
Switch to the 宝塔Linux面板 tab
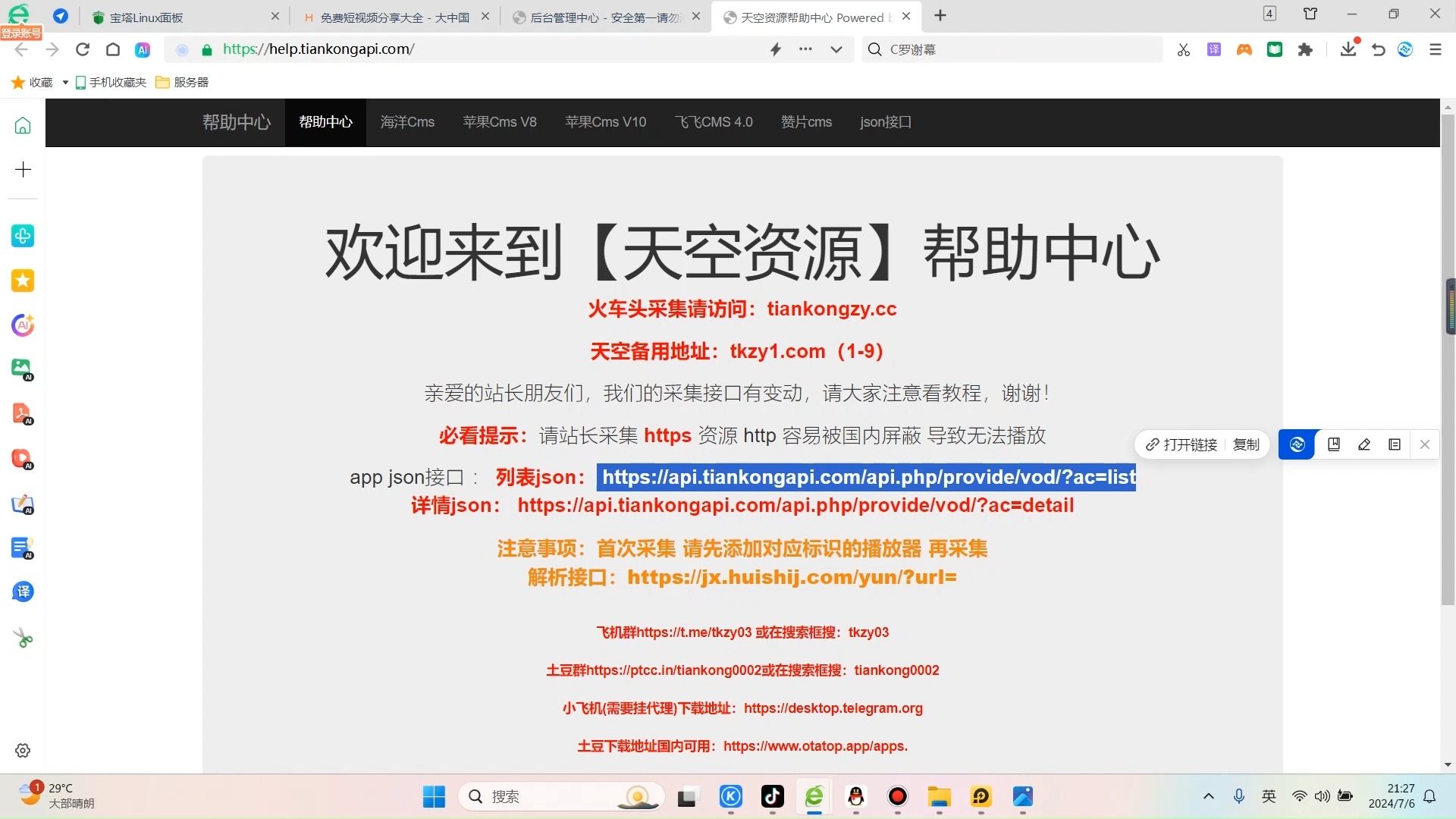pos(186,17)
